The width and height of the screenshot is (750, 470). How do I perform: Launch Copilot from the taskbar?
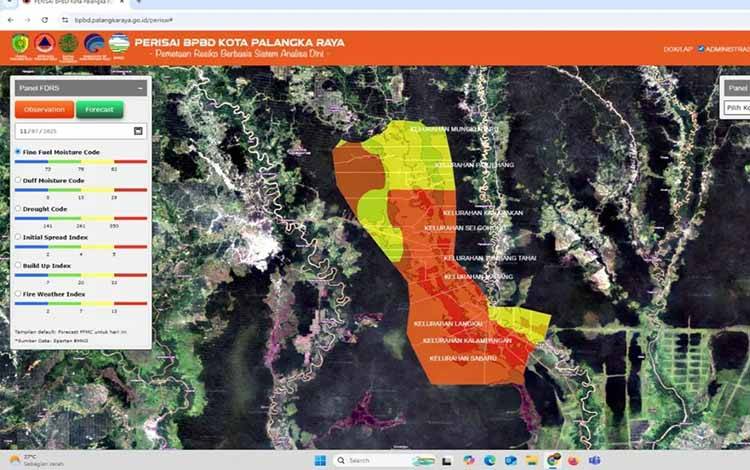(x=469, y=460)
